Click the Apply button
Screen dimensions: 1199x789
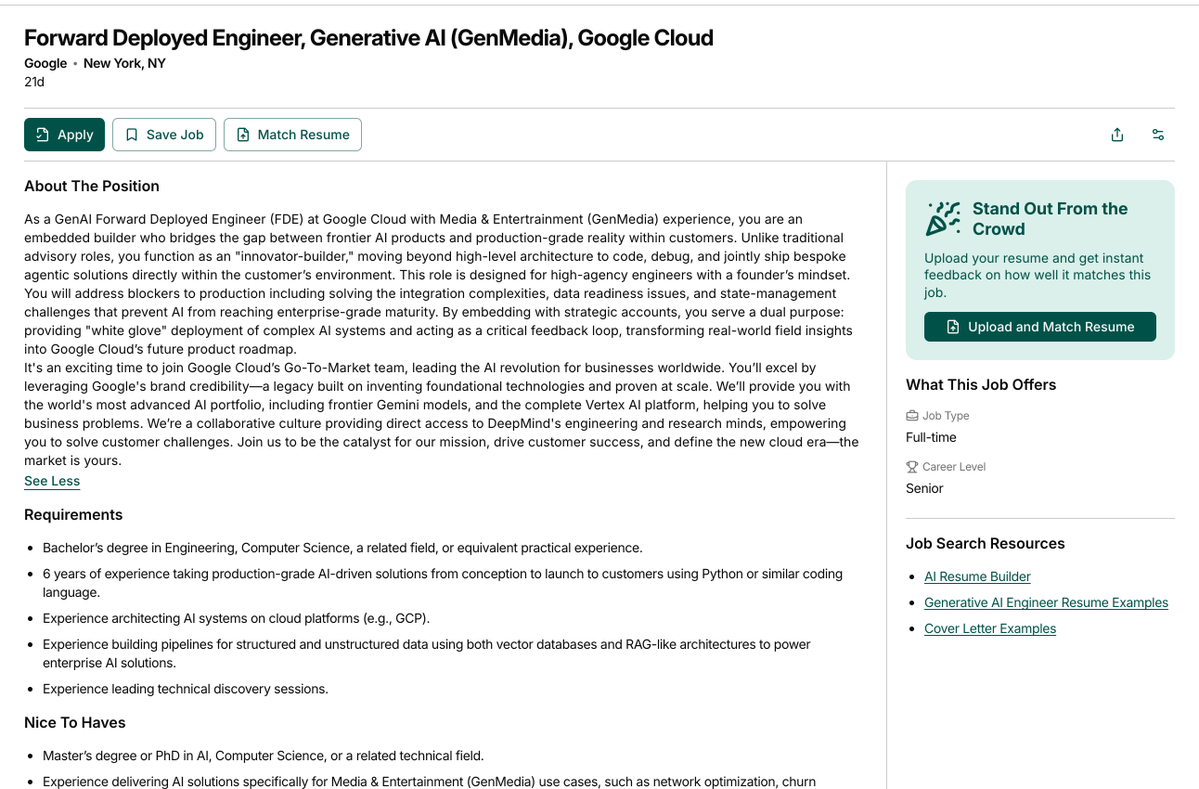point(64,135)
